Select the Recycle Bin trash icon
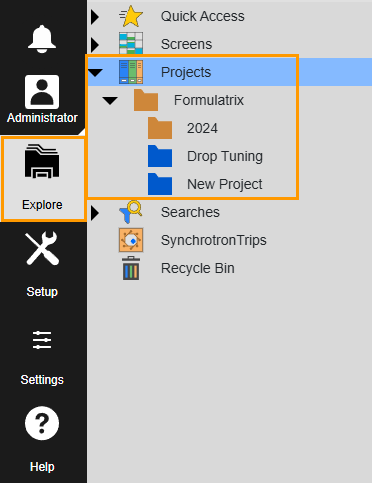The height and width of the screenshot is (483, 372). pyautogui.click(x=131, y=268)
